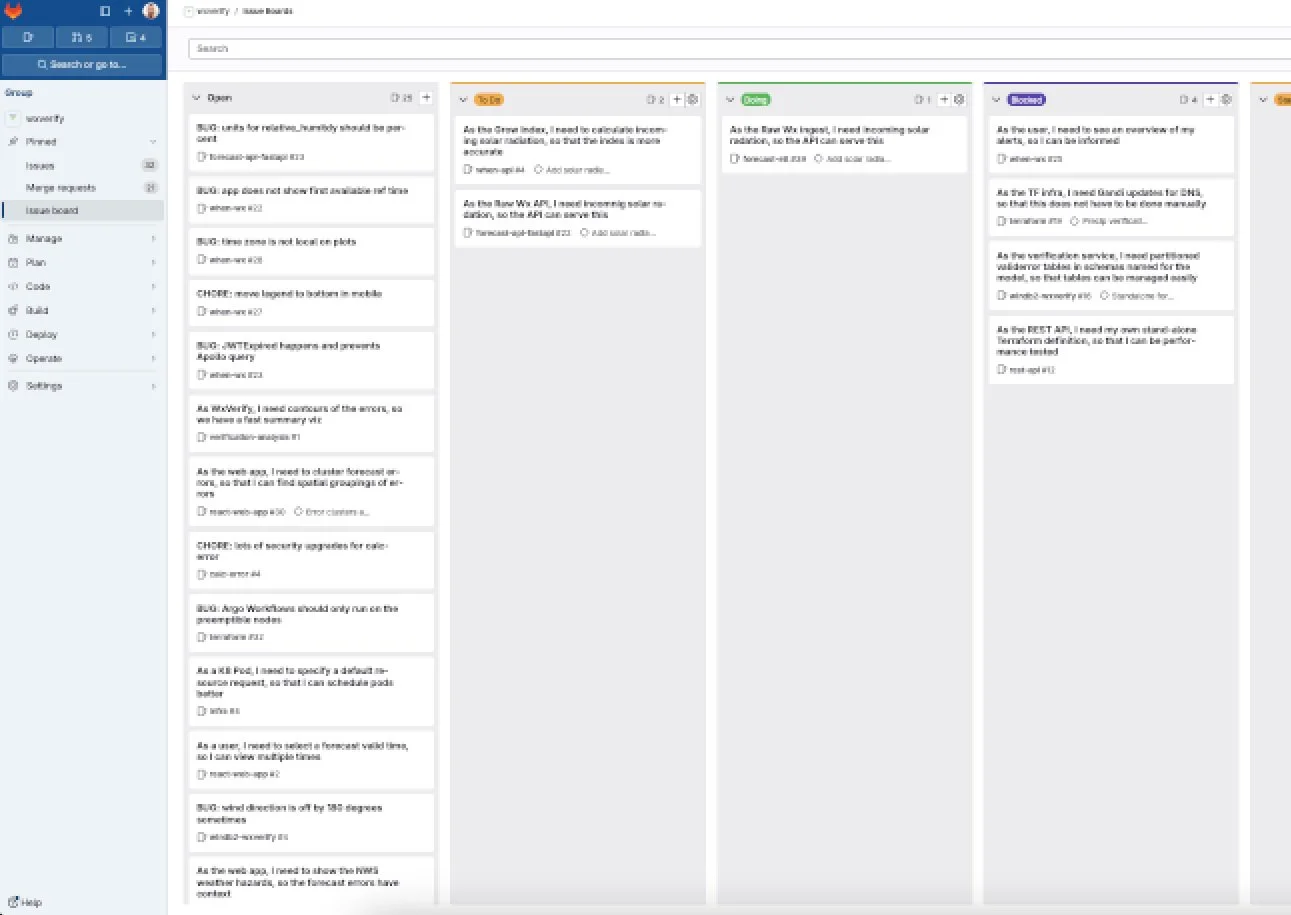Add new issue in To Do list
The image size is (1291, 915).
point(677,99)
